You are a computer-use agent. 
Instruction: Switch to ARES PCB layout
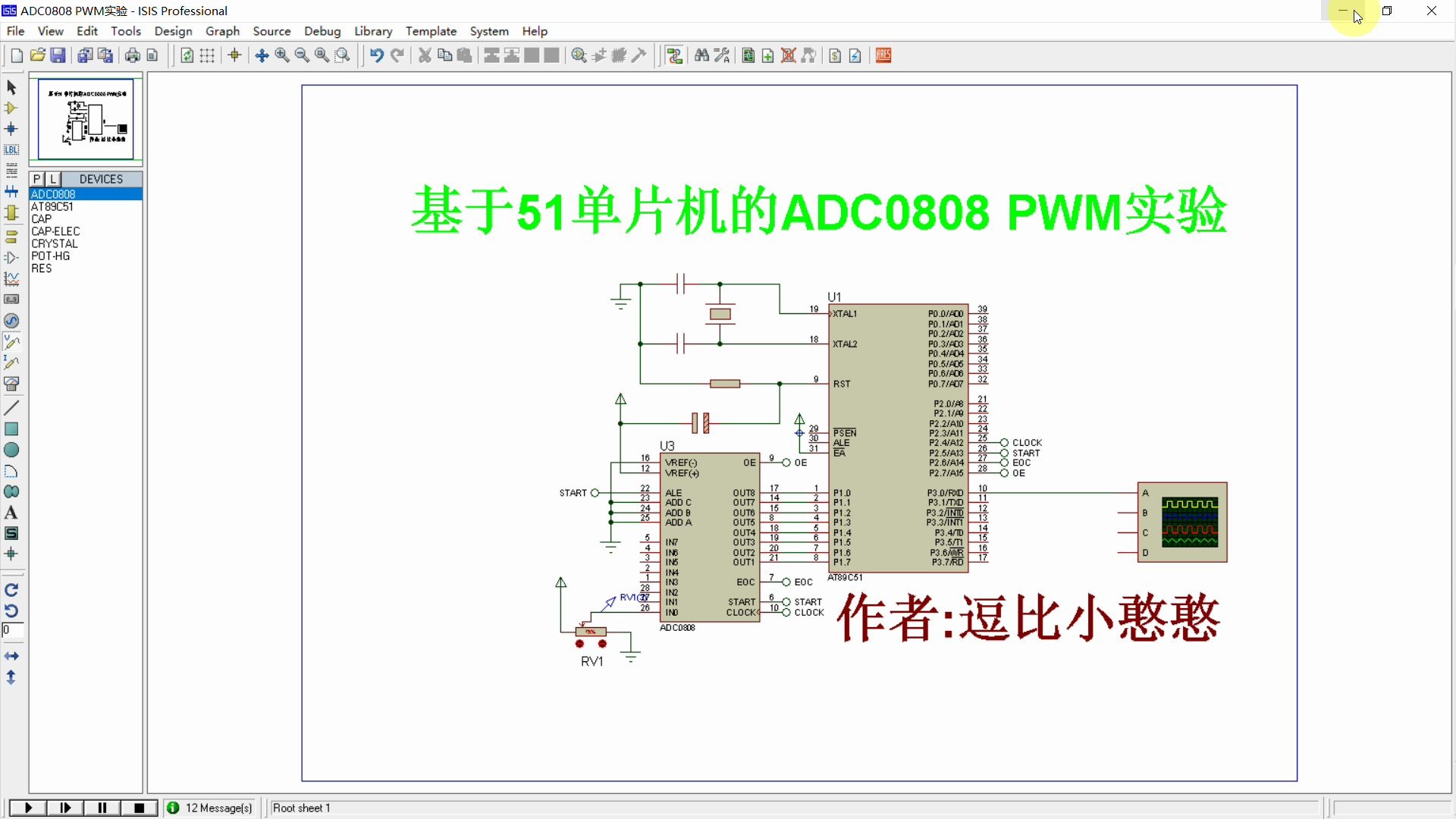[x=883, y=55]
